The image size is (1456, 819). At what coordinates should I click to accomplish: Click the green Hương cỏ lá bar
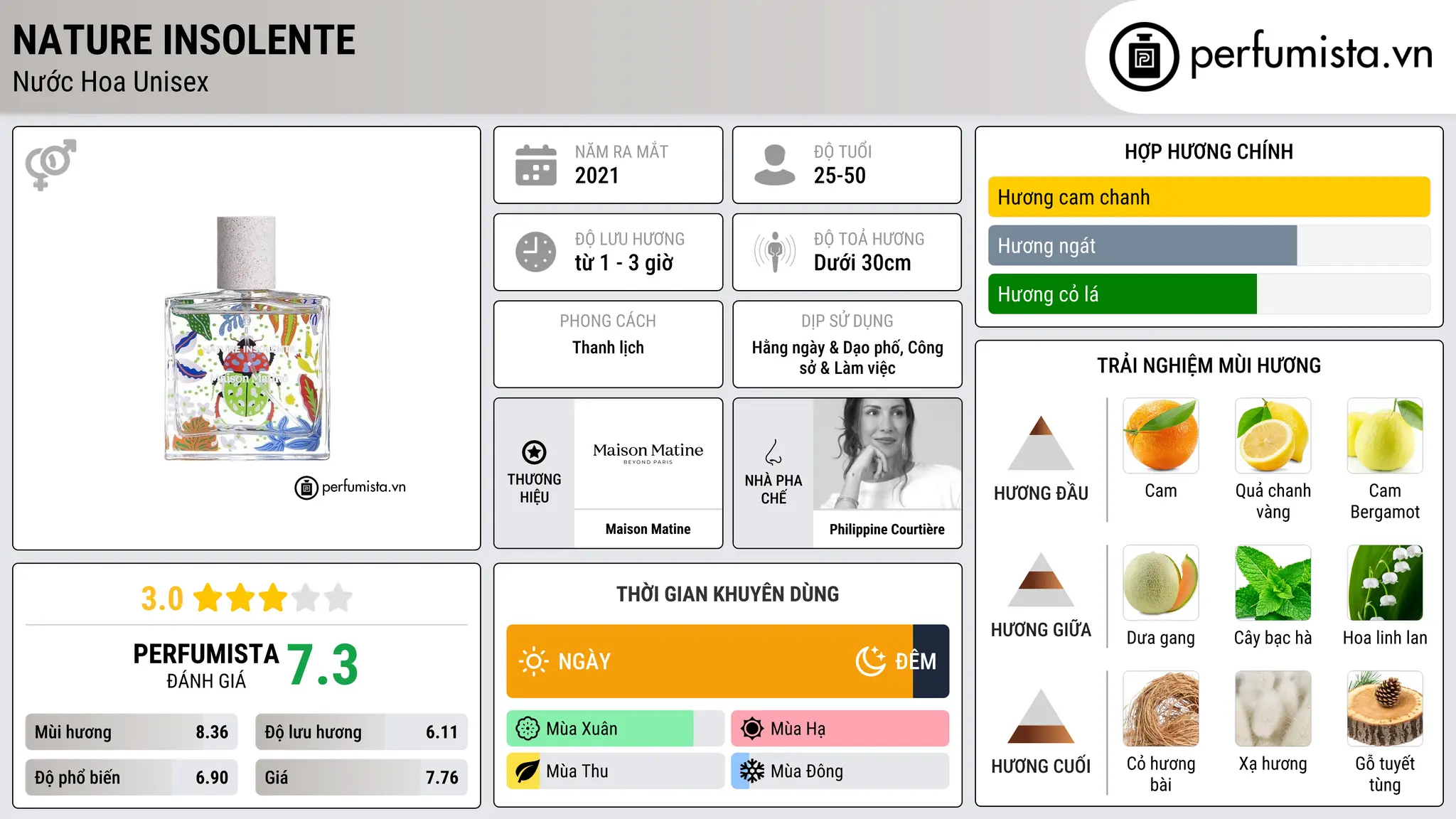tap(1123, 294)
